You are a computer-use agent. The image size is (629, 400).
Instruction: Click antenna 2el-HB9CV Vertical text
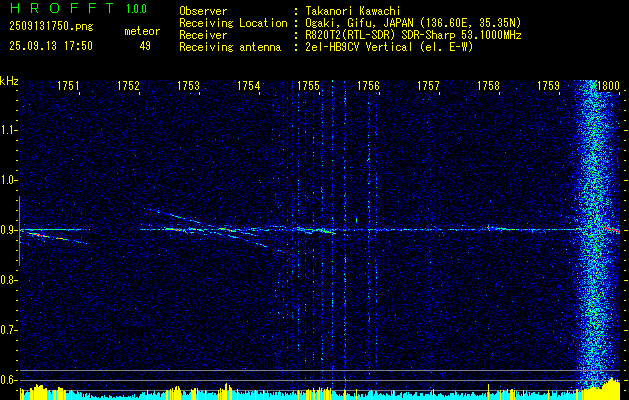tap(390, 47)
